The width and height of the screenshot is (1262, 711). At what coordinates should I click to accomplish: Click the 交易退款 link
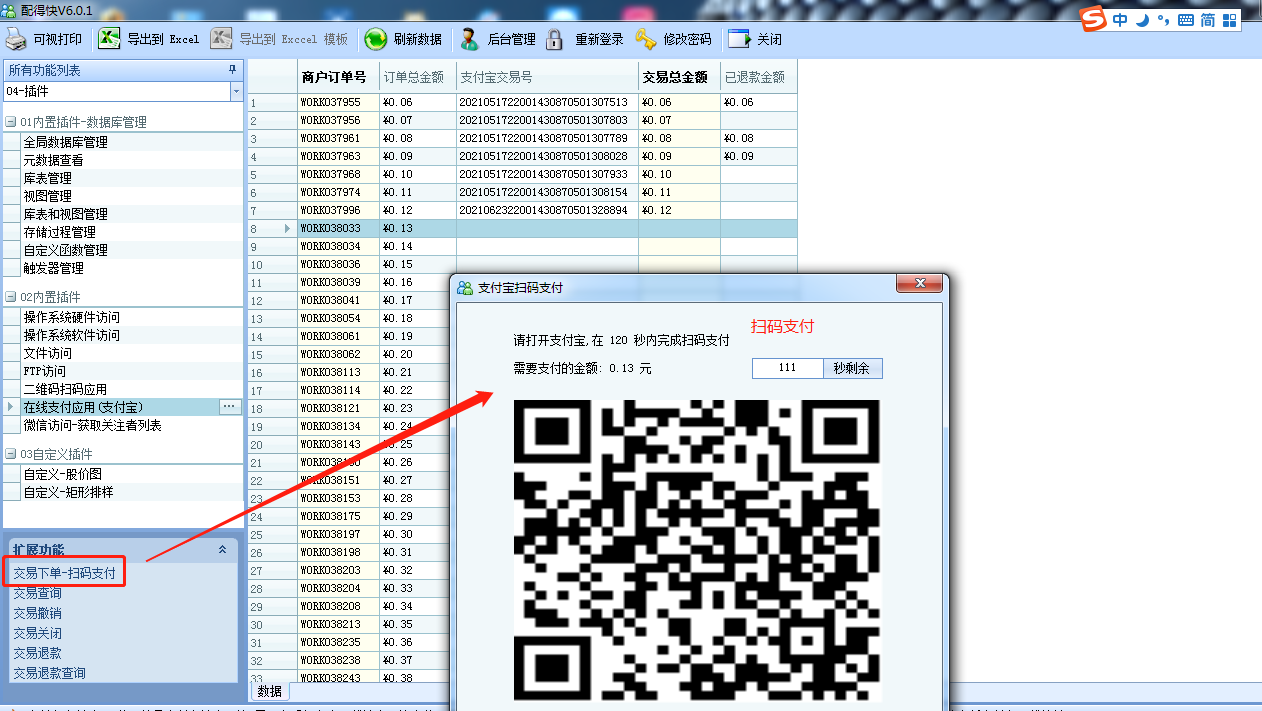pyautogui.click(x=37, y=653)
